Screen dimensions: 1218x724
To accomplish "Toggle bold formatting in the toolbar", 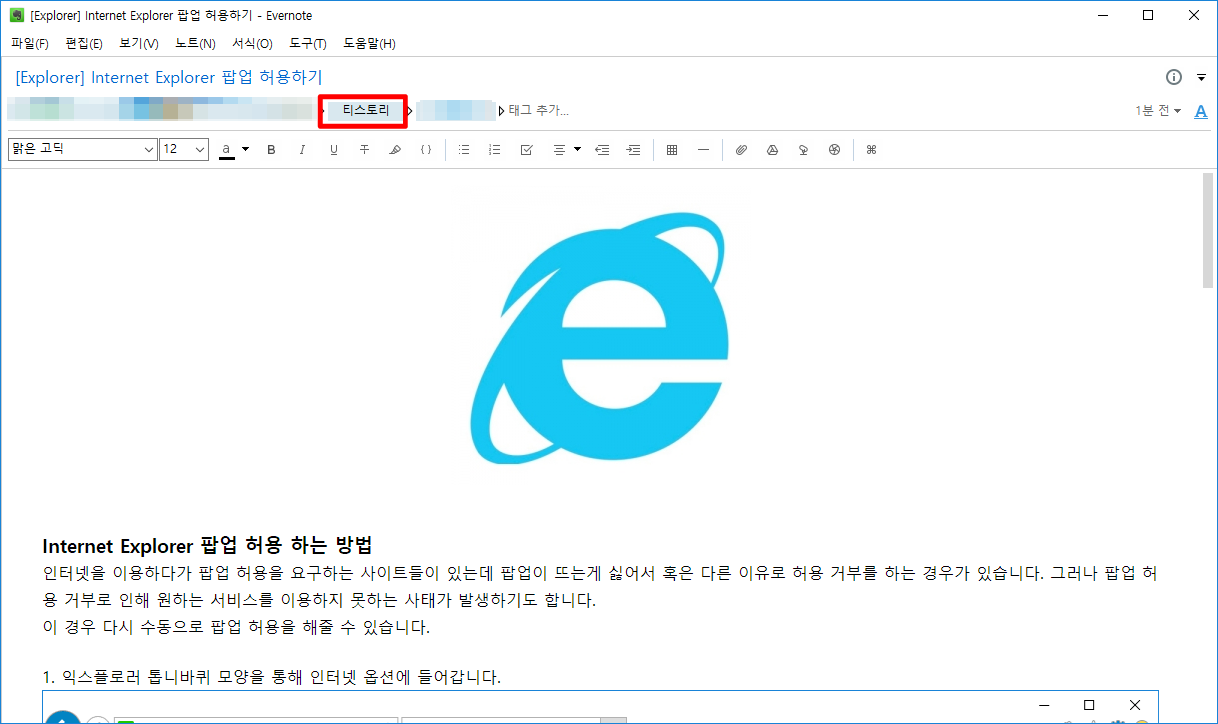I will coord(271,150).
